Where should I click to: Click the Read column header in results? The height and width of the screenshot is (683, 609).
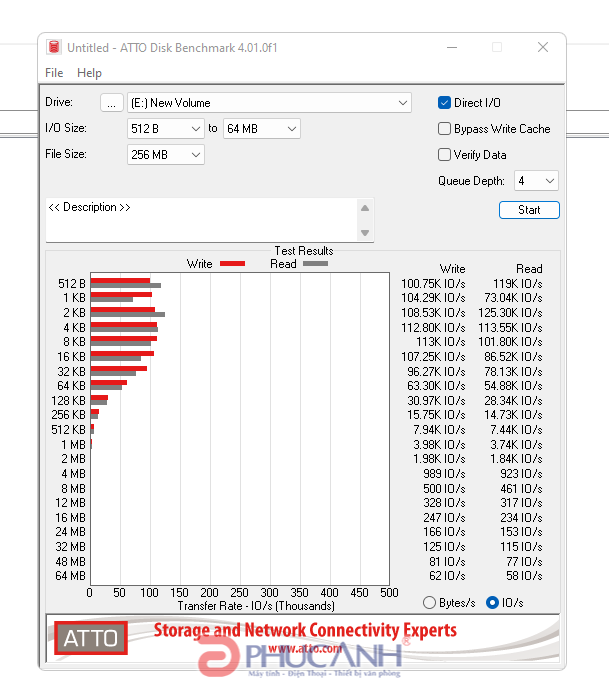(x=529, y=269)
